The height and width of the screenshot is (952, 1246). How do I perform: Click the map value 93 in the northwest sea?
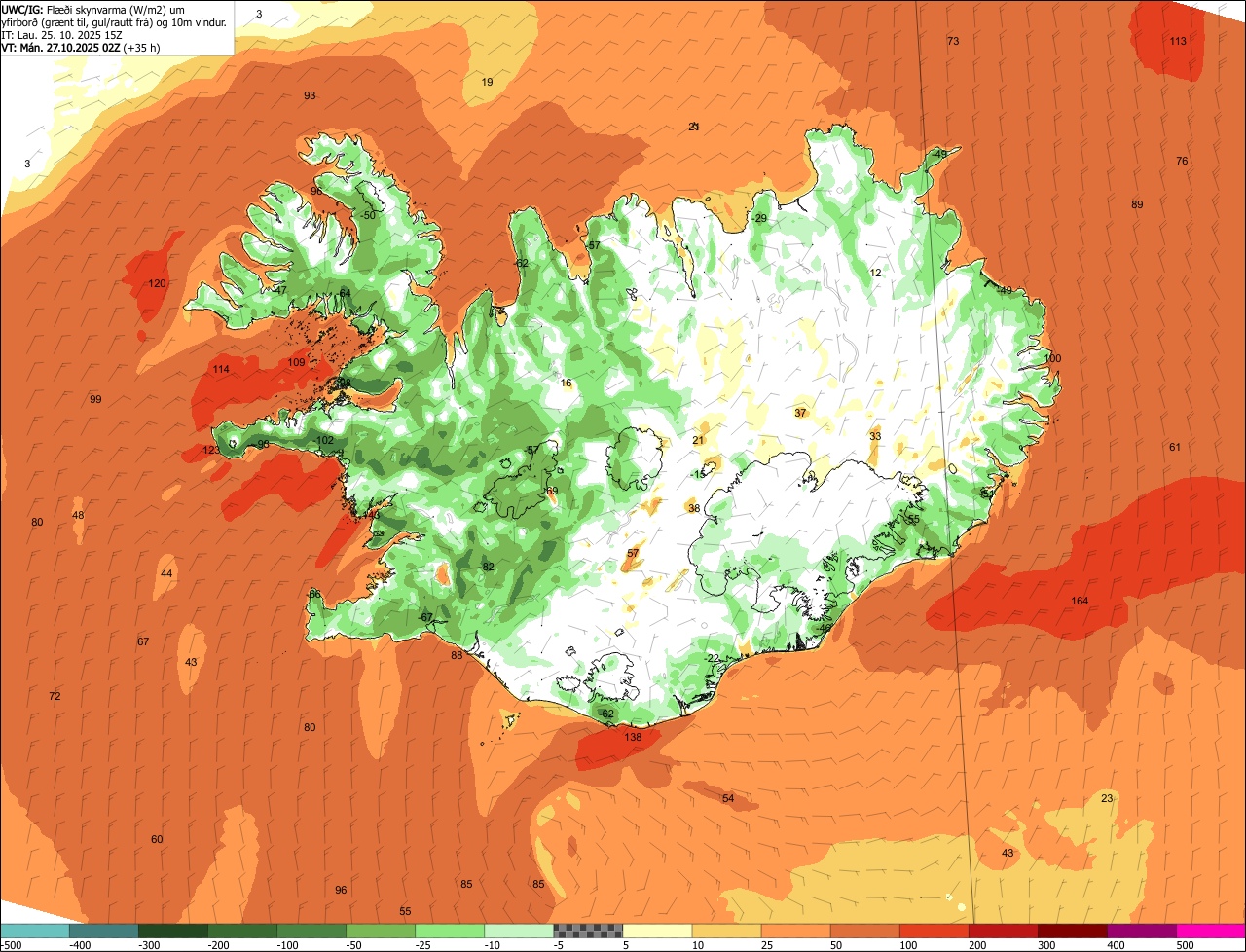pyautogui.click(x=310, y=96)
